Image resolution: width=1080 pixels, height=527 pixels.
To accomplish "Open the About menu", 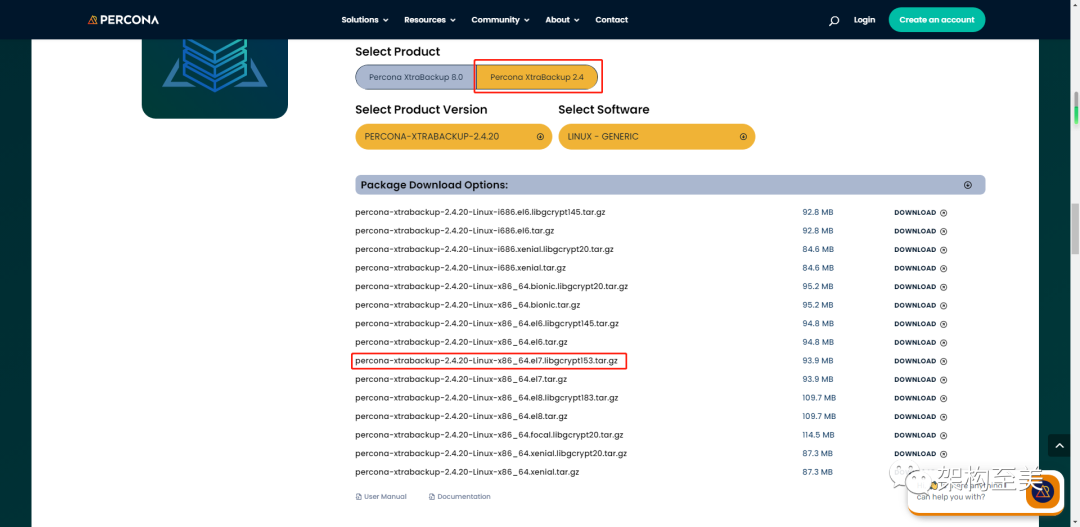I will (562, 20).
